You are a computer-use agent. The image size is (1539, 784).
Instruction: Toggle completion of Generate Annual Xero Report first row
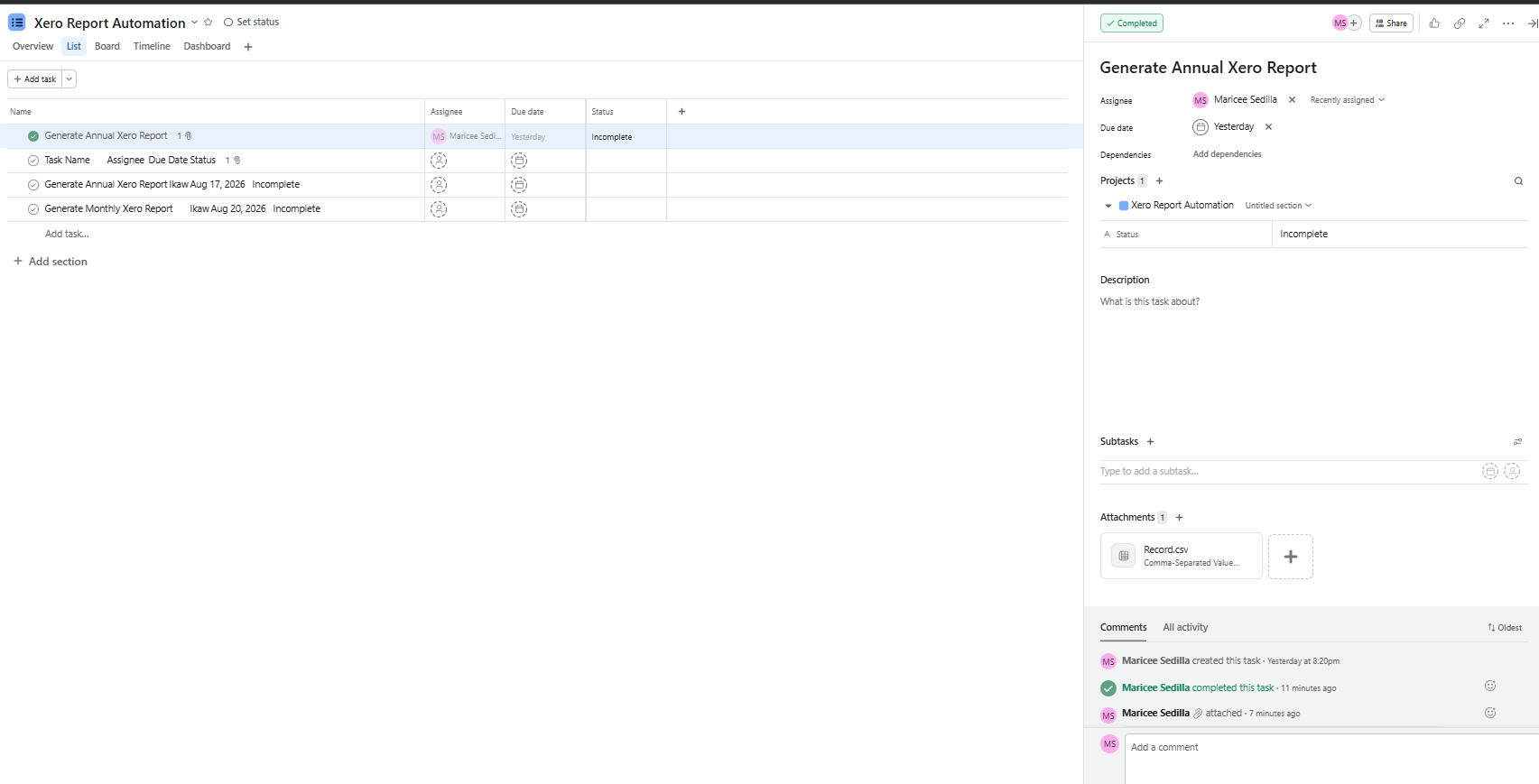click(x=33, y=136)
